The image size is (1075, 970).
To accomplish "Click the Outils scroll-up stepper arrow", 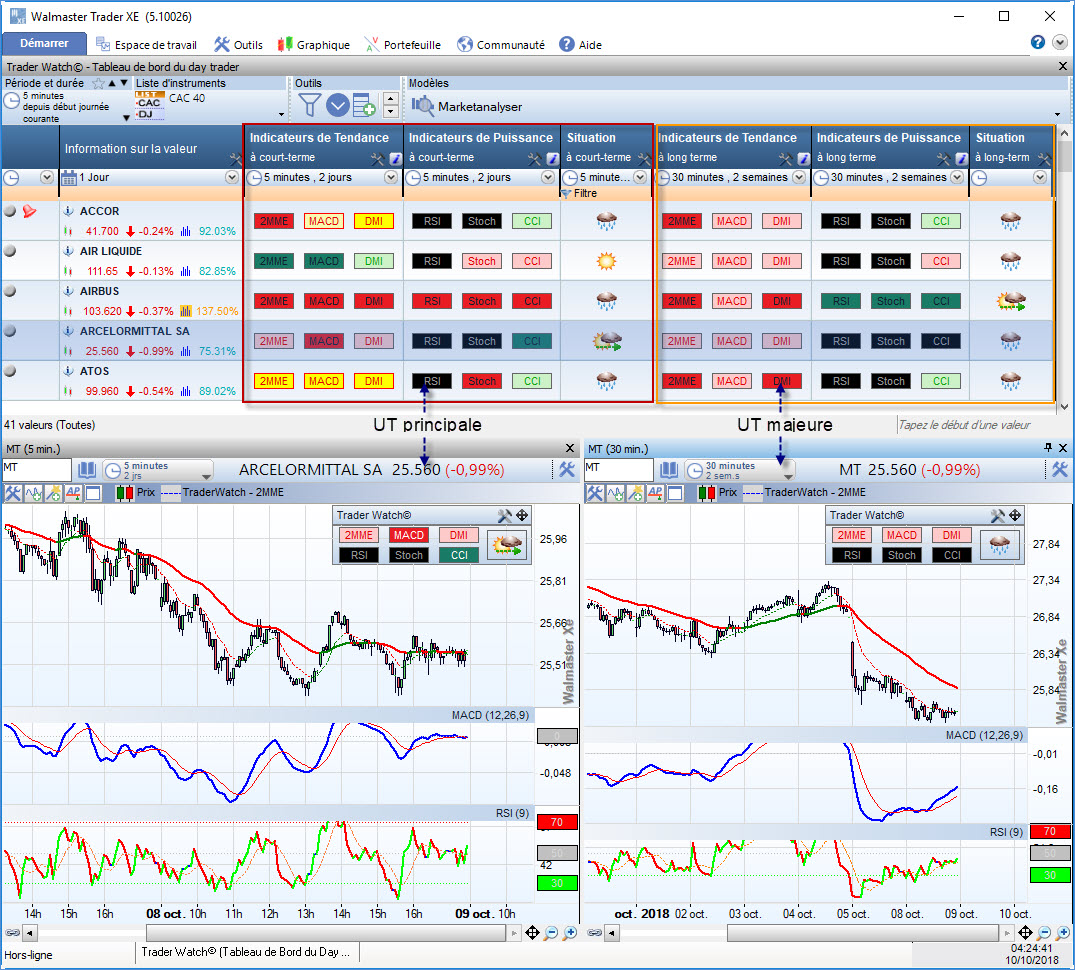I will tap(390, 99).
